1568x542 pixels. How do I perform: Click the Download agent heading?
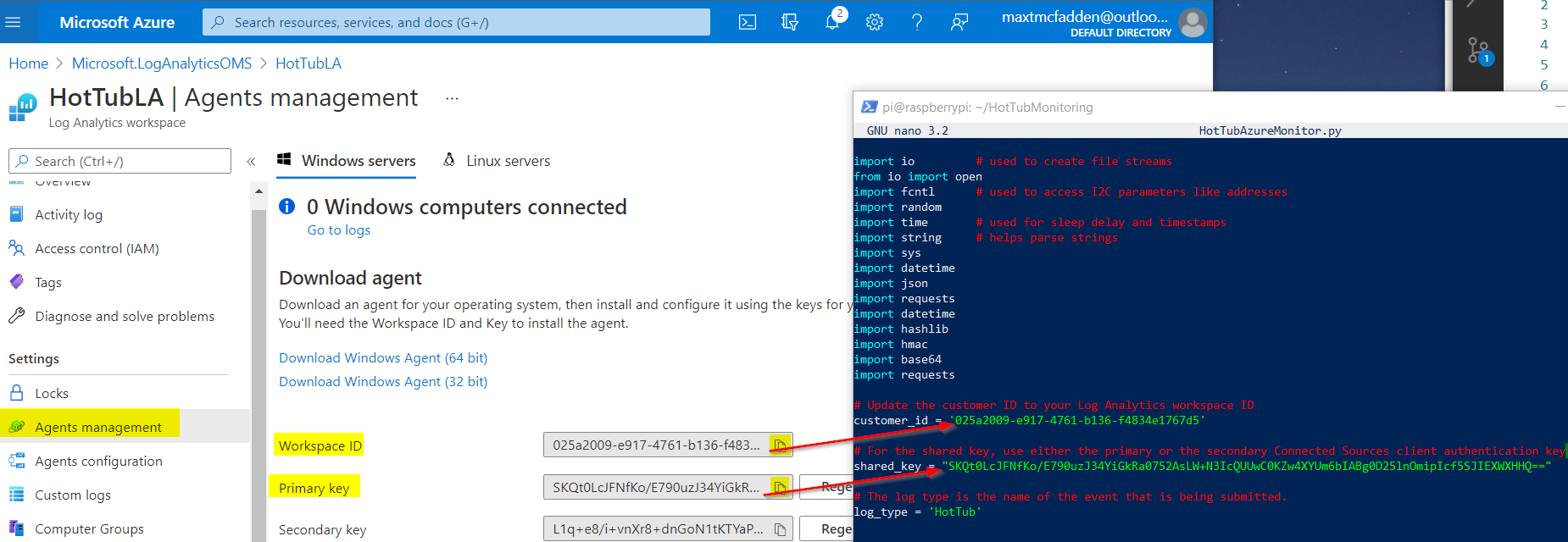[350, 278]
